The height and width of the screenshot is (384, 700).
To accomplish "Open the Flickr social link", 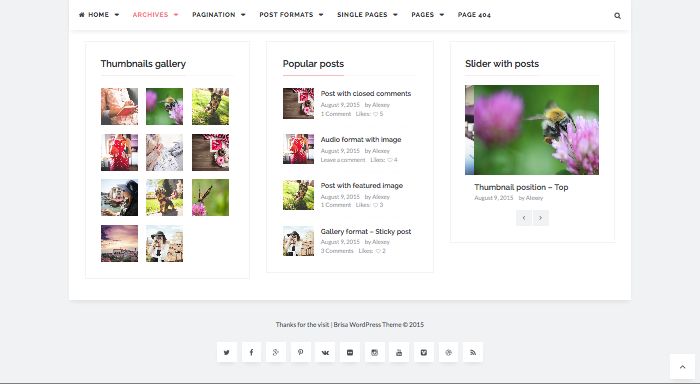I will pyautogui.click(x=350, y=352).
